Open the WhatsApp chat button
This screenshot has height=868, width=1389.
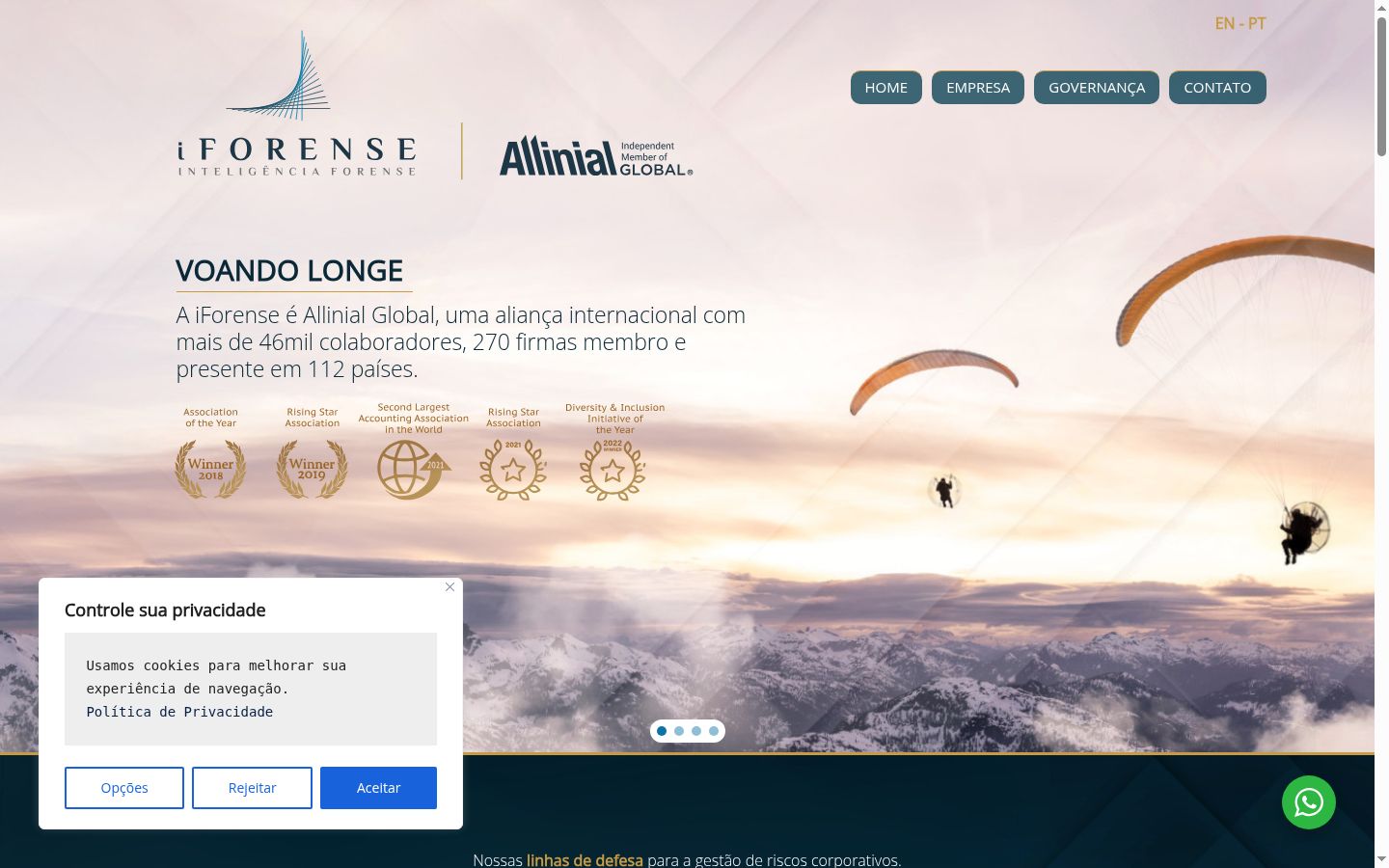coord(1308,802)
